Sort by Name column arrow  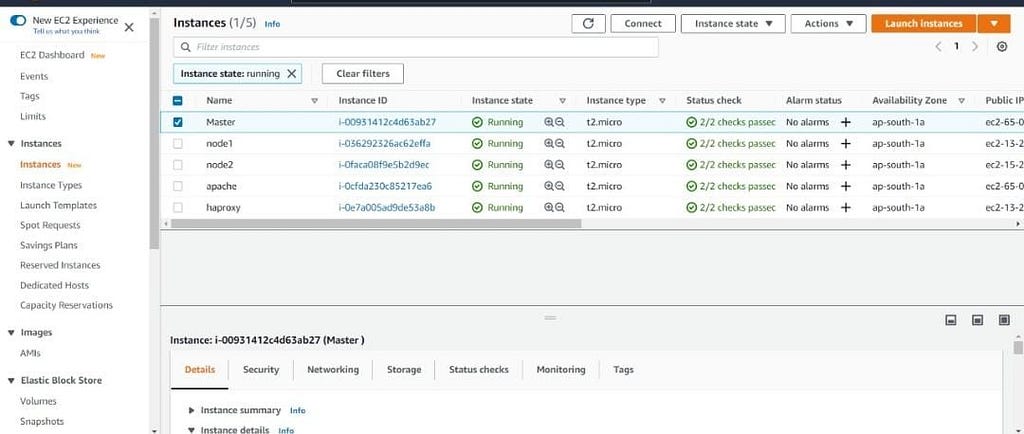click(315, 101)
